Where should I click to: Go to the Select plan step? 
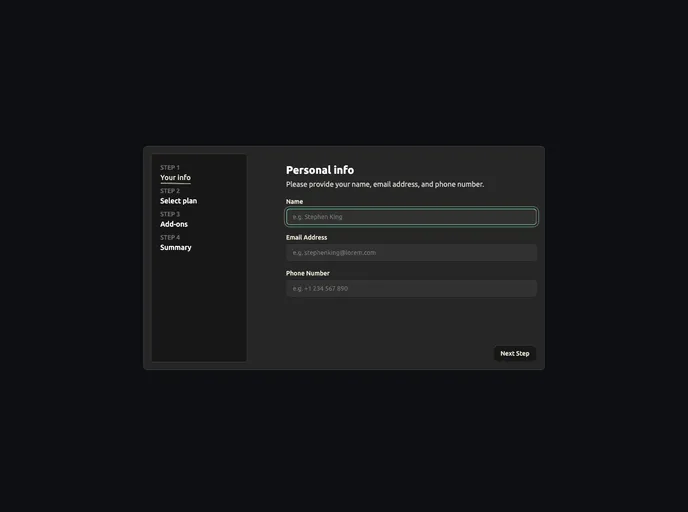click(178, 201)
